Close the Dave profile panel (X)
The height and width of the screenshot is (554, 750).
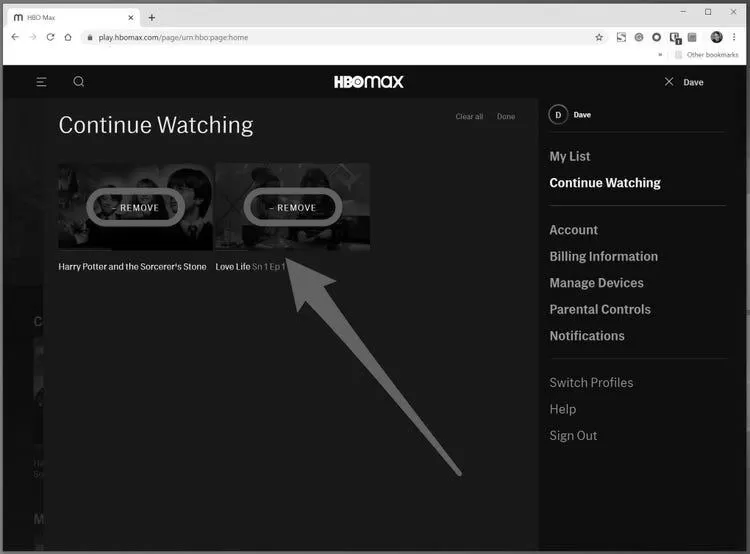(669, 82)
